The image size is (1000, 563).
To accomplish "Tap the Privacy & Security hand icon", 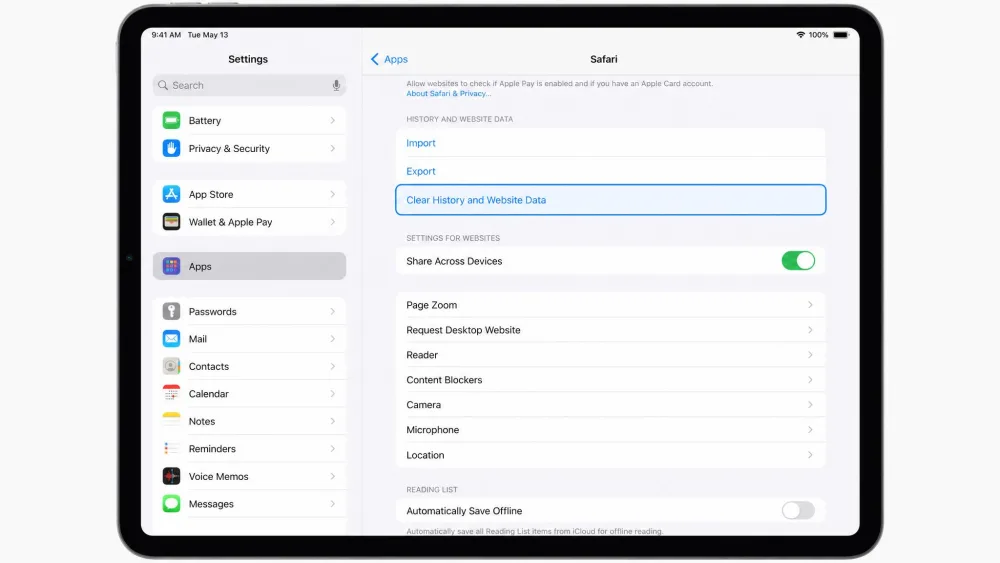I will click(171, 149).
